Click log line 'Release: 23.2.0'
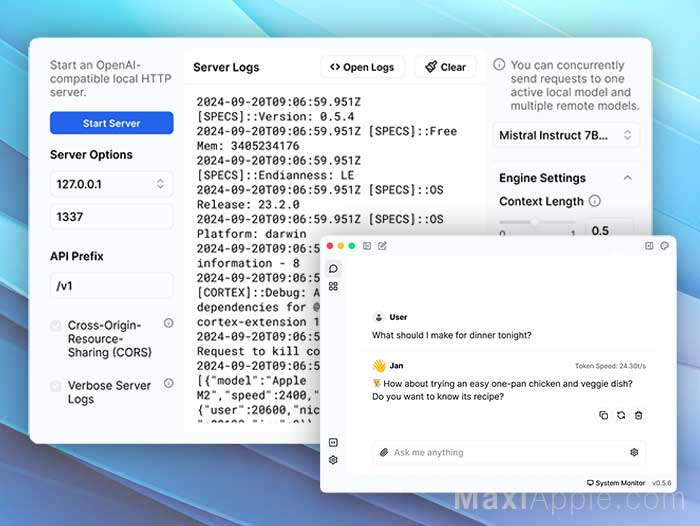 [x=248, y=205]
